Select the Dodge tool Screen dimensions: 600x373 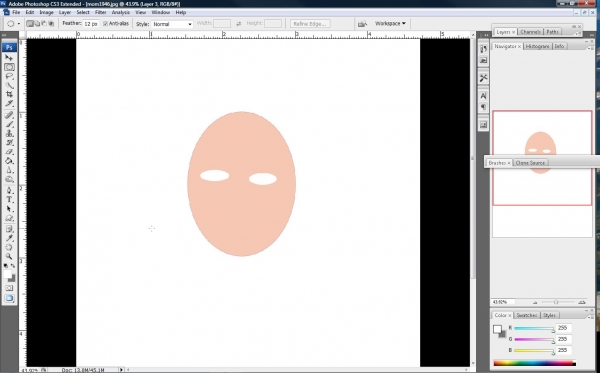9,179
